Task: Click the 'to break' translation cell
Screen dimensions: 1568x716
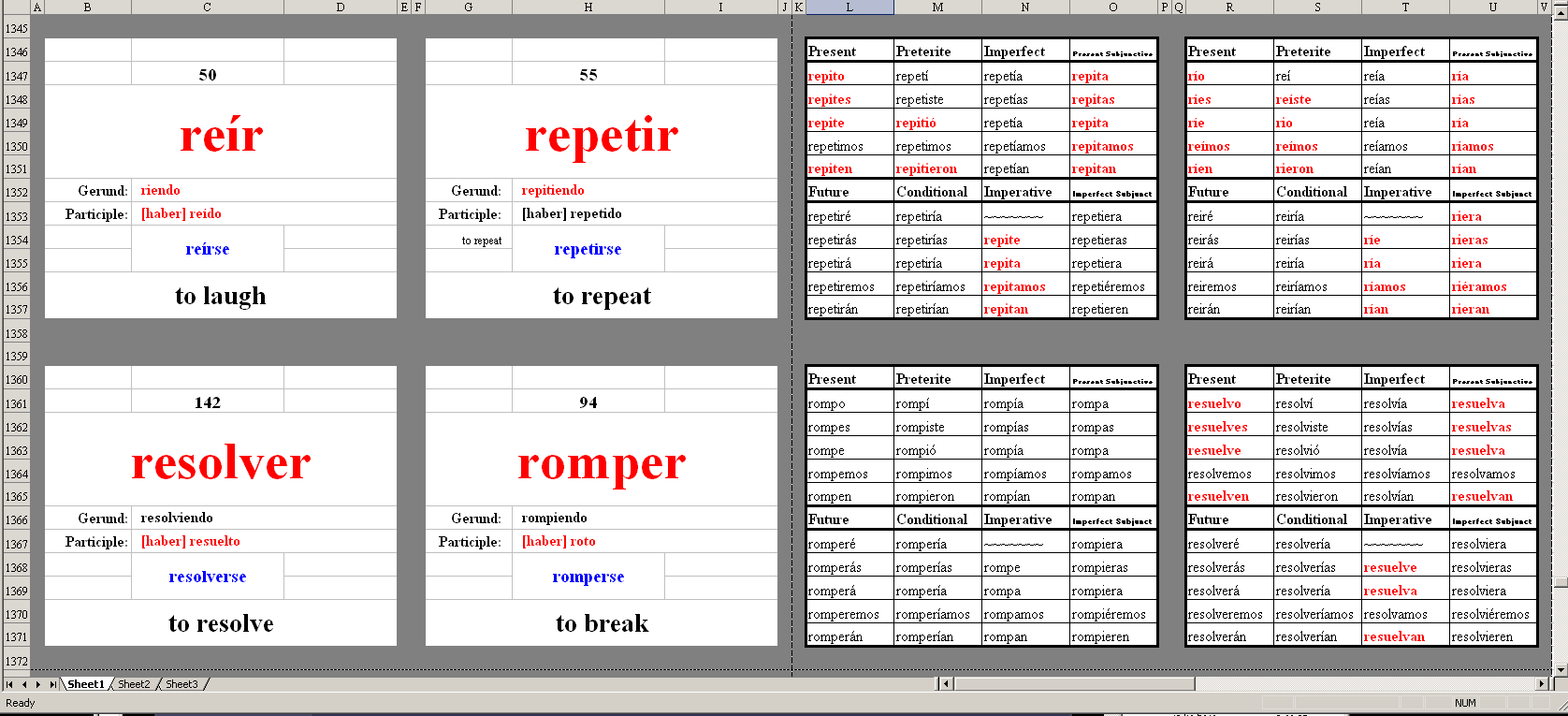Action: 602,623
